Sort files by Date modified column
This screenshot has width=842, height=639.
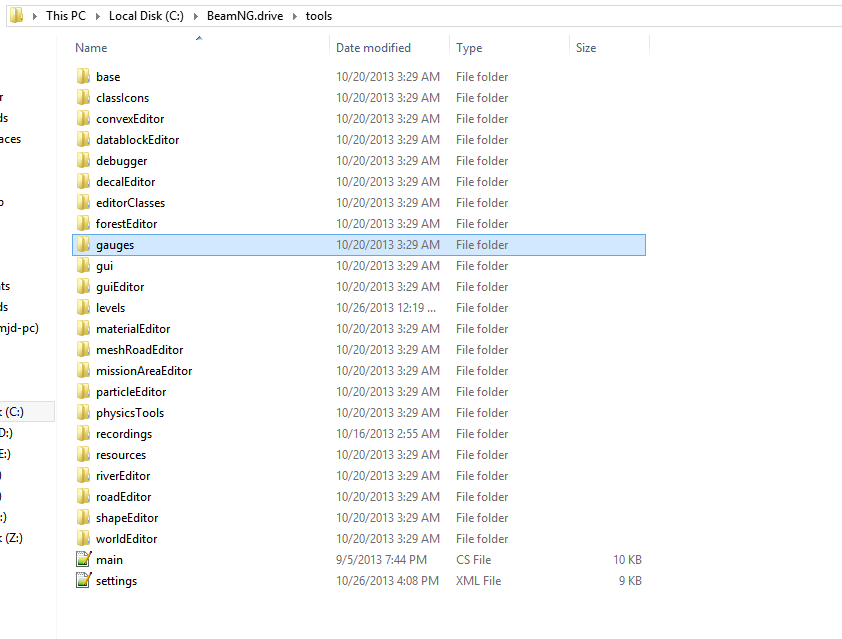pyautogui.click(x=373, y=48)
